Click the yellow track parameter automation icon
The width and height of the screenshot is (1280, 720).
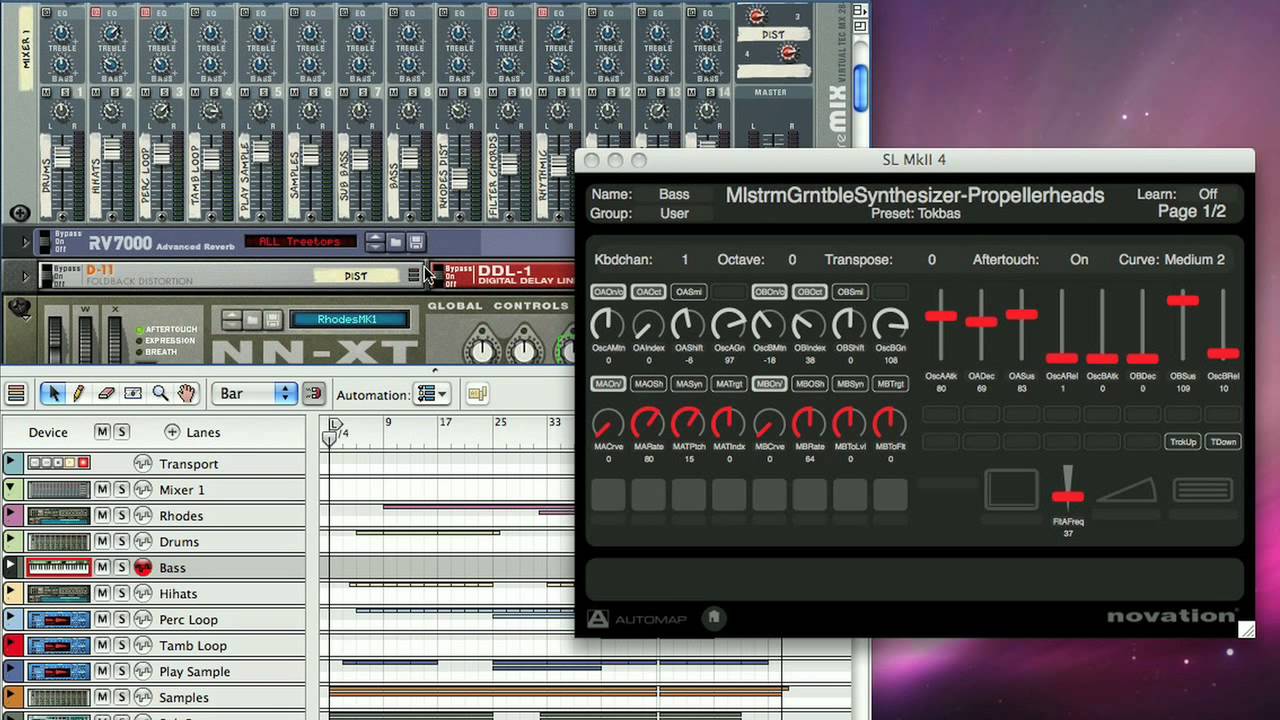click(x=477, y=394)
